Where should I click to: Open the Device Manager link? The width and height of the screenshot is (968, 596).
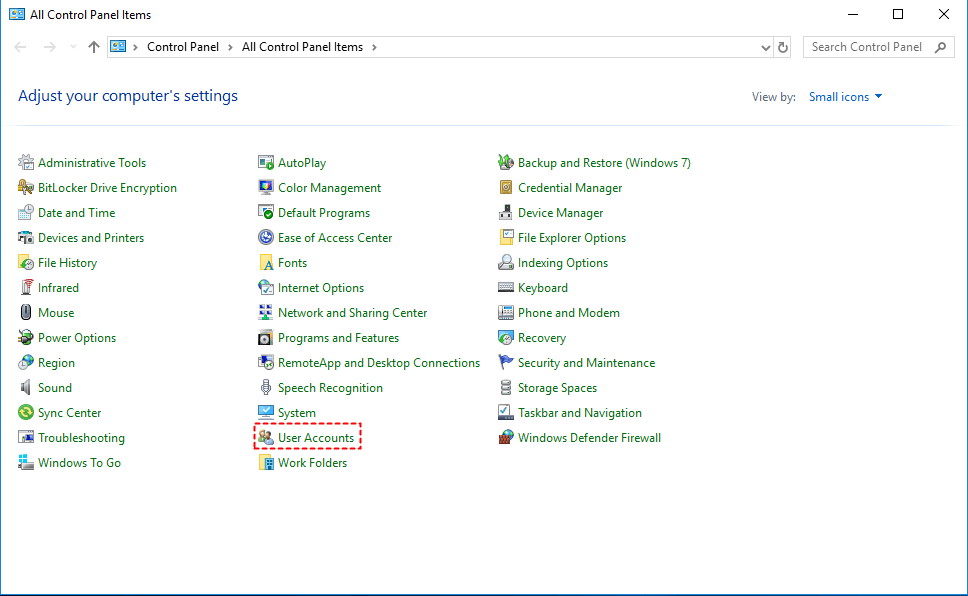[x=561, y=212]
